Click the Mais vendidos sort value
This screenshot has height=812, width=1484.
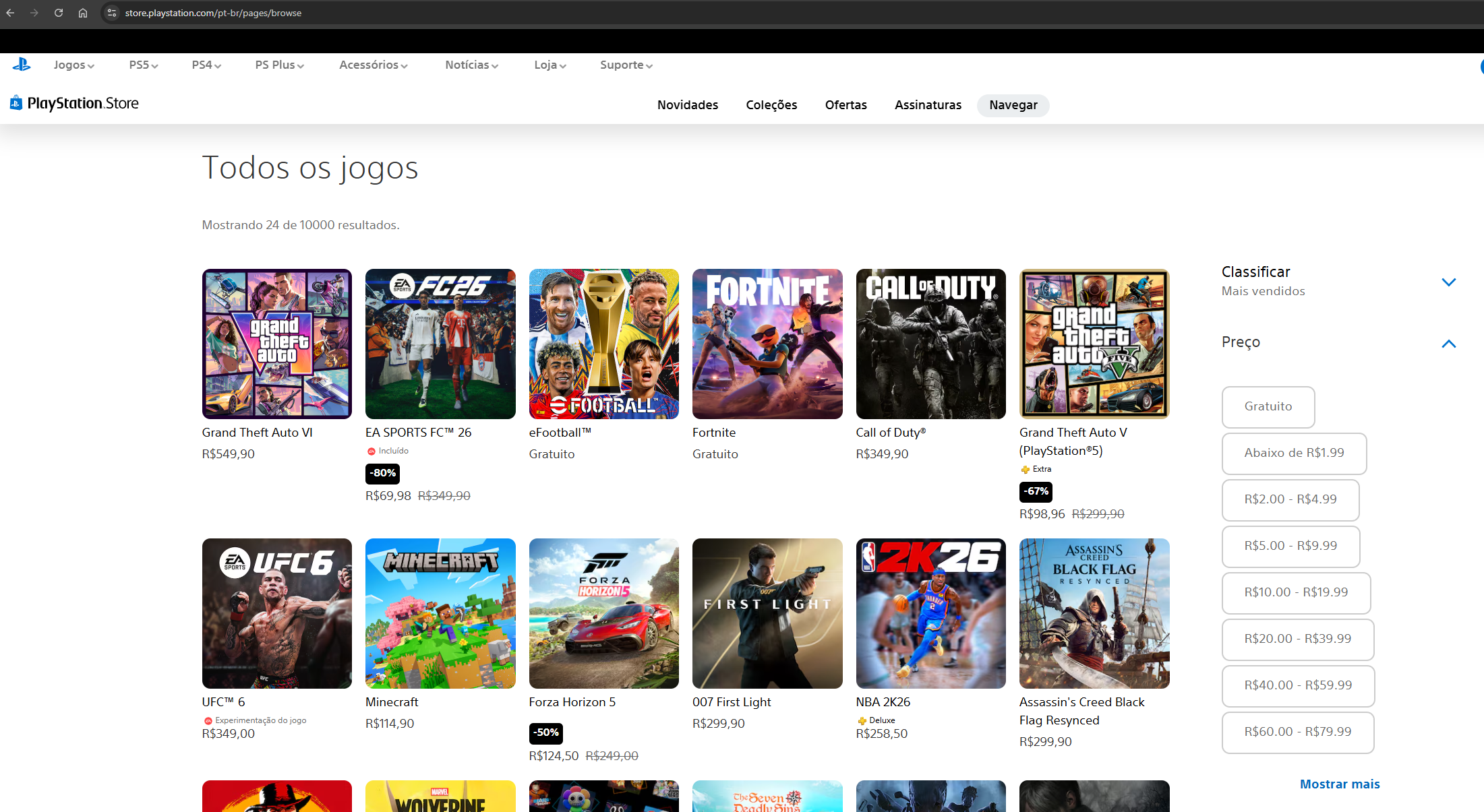(x=1263, y=291)
